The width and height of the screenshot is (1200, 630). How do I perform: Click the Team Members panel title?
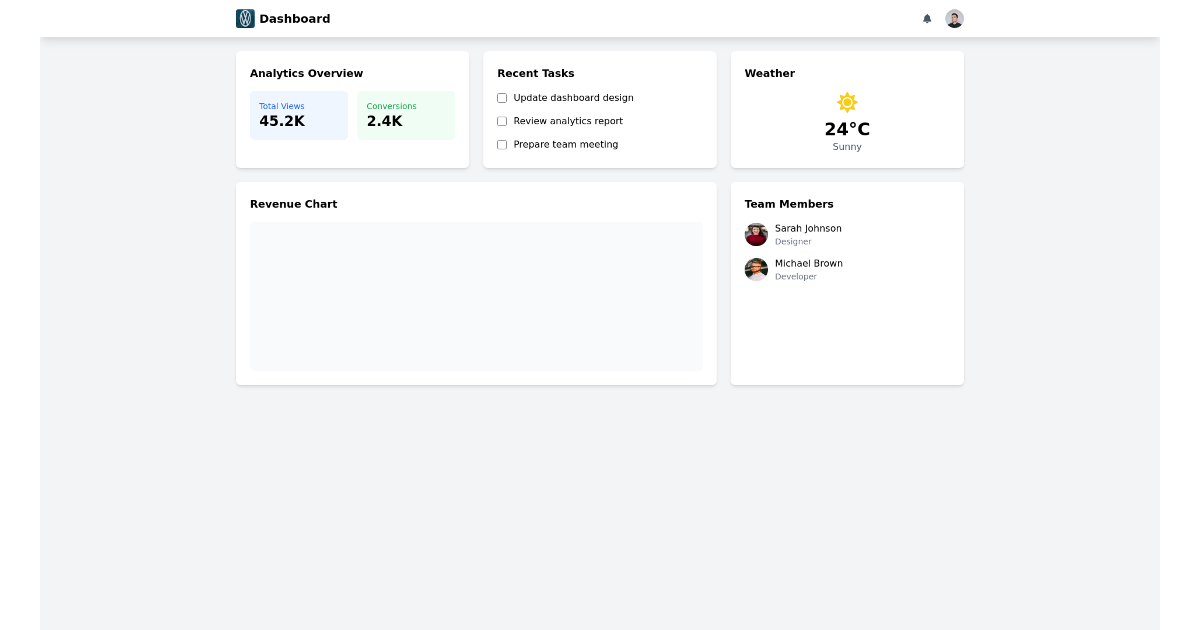pos(789,204)
